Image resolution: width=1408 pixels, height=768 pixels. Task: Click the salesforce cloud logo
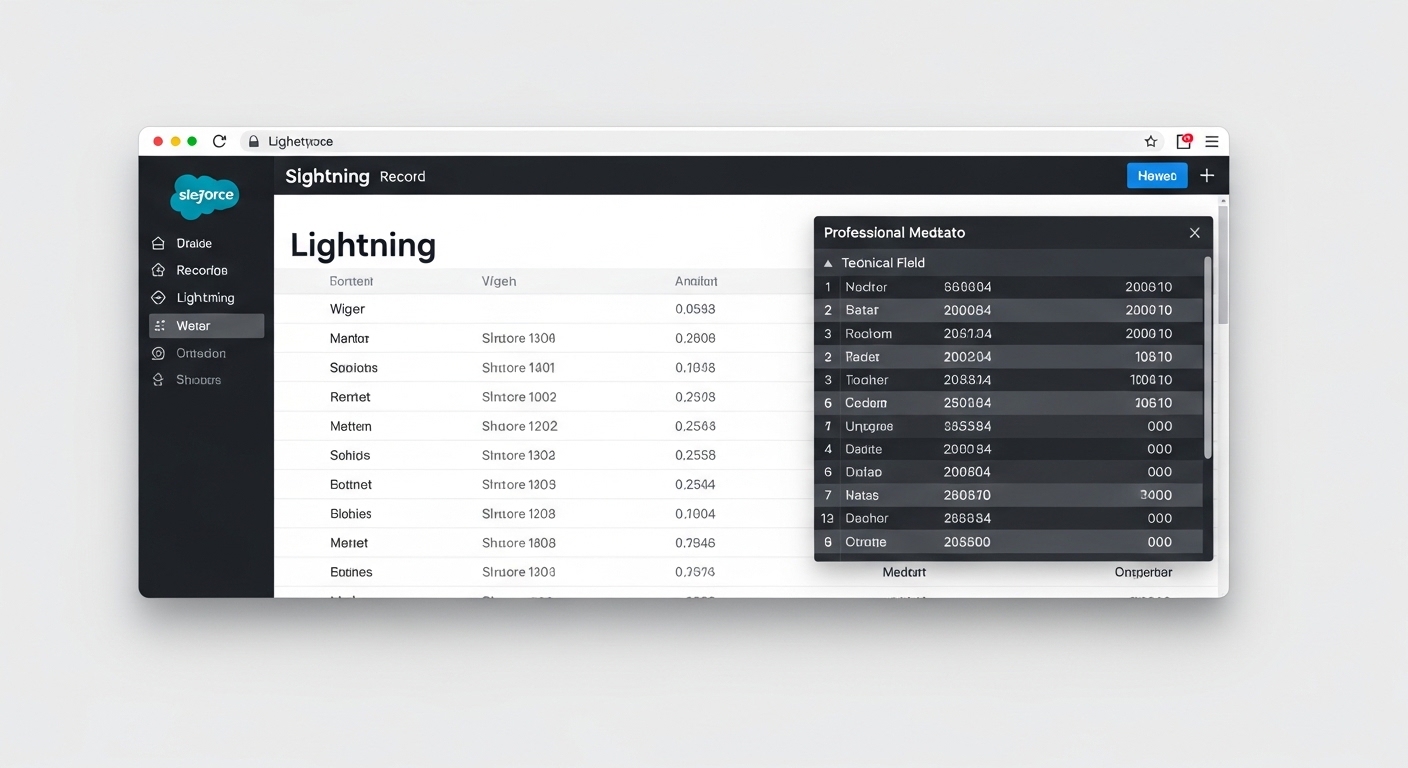point(205,196)
